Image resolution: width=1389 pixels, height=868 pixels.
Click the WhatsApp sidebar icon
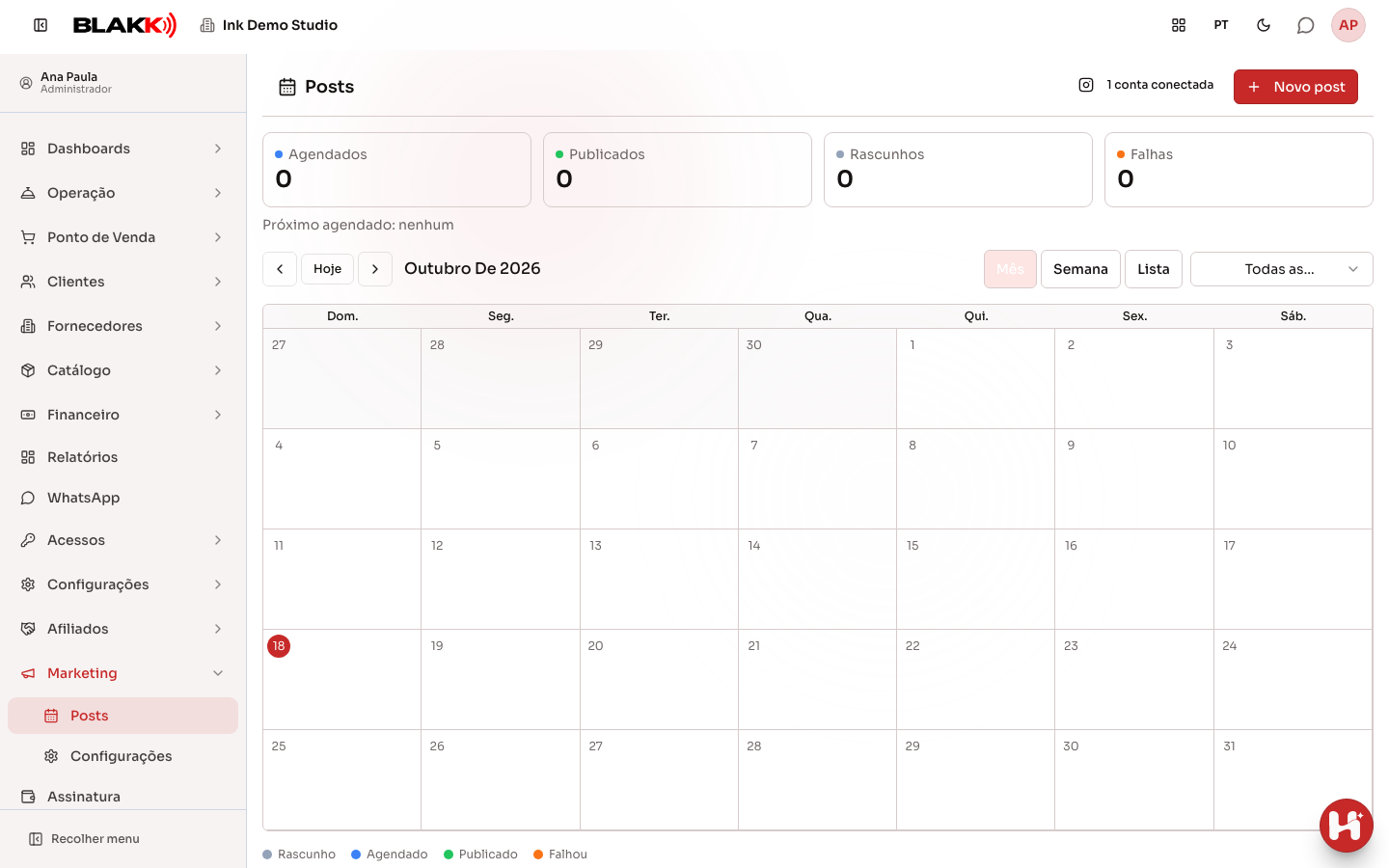[x=28, y=498]
